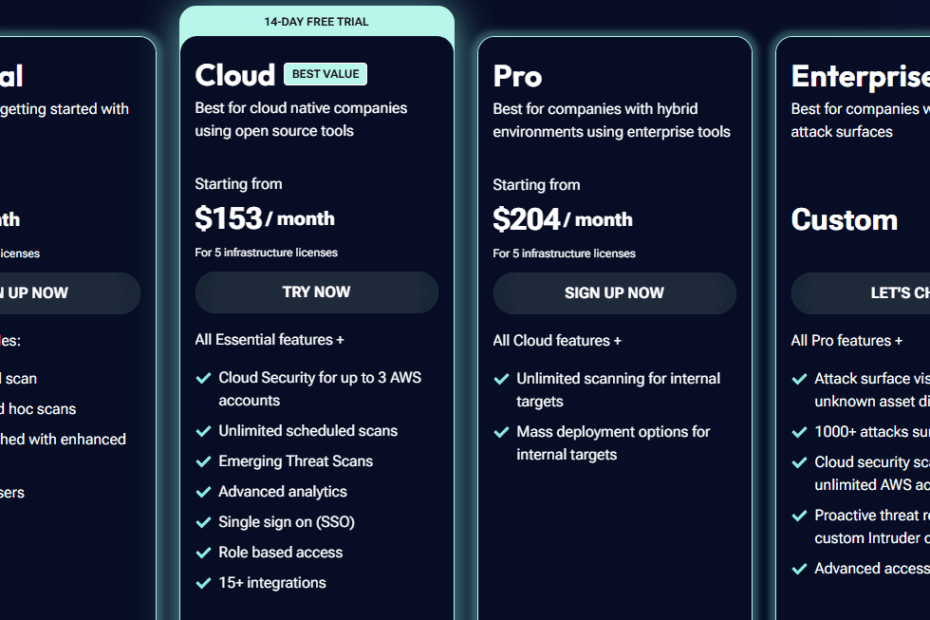Click the checkmark for Mass deployment options
Screen dimensions: 930x620
pos(501,432)
